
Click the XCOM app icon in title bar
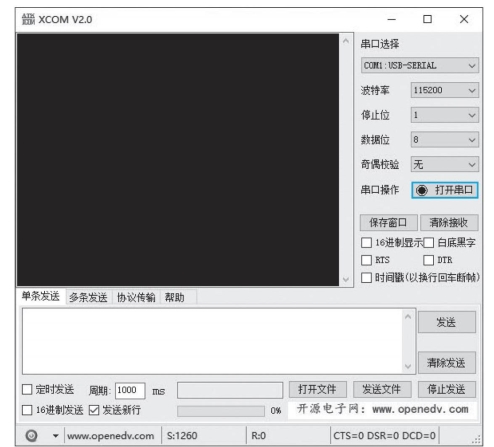(x=28, y=19)
